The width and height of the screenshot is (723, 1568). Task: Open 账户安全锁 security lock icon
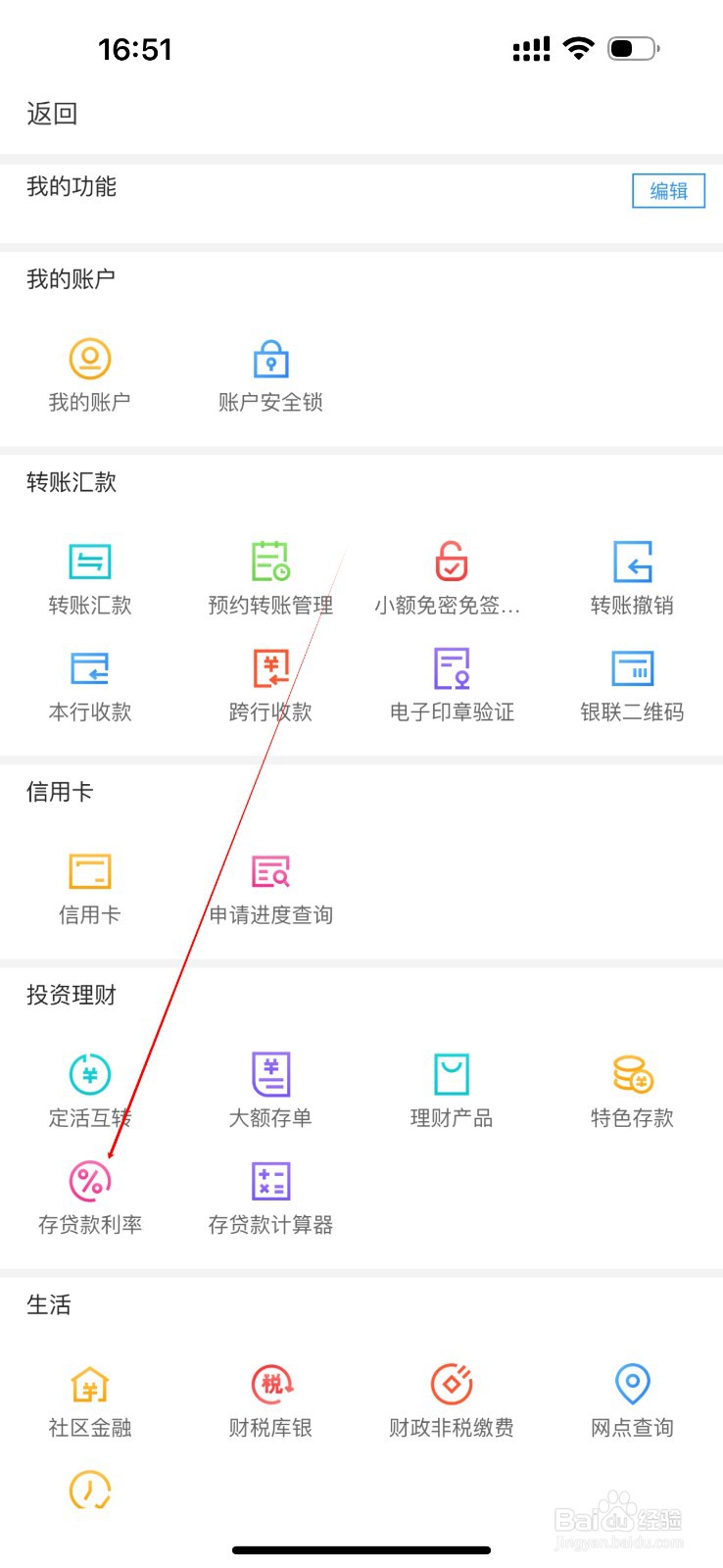[x=271, y=359]
